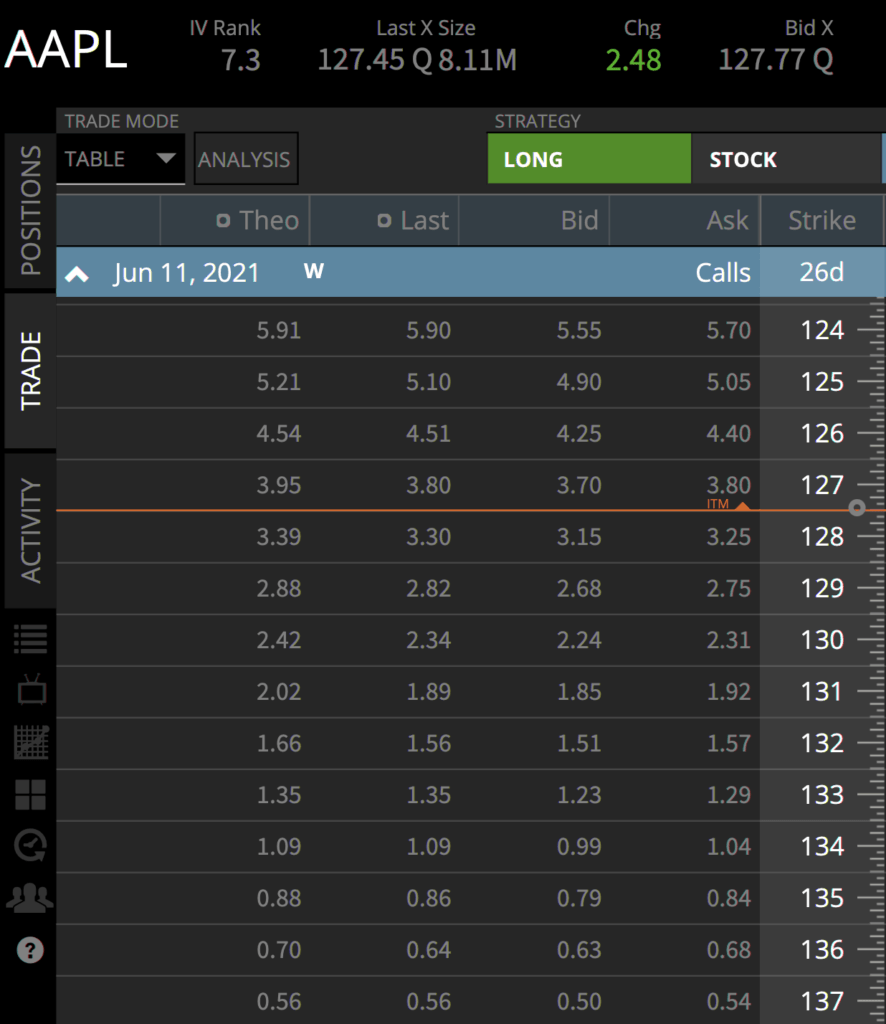The image size is (886, 1024).
Task: Select the 127 strike price
Action: 822,485
